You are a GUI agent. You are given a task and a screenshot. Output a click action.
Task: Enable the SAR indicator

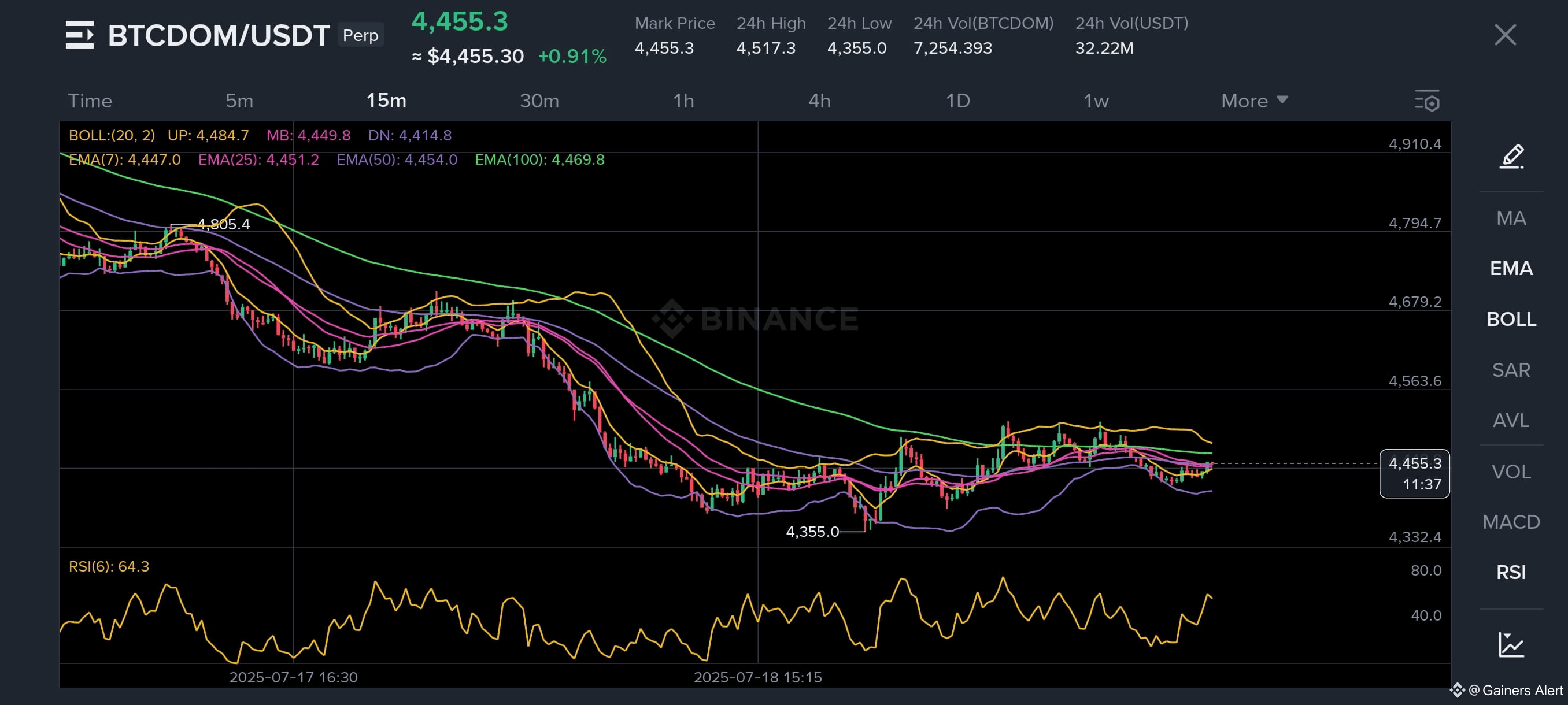point(1511,369)
